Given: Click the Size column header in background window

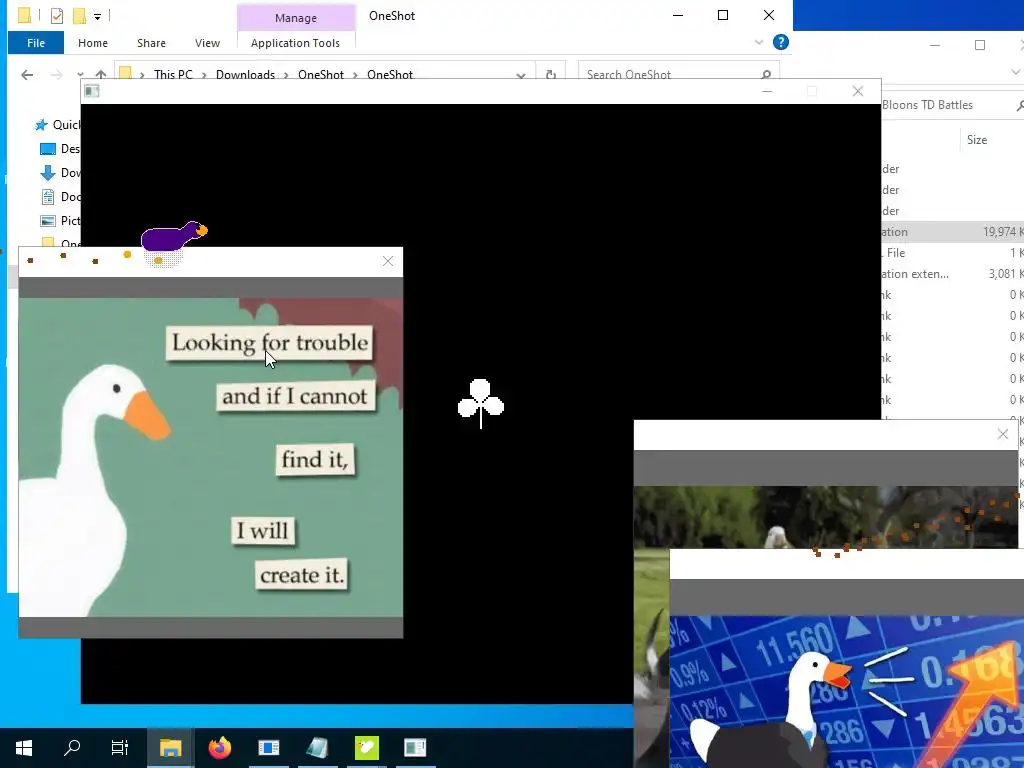Looking at the screenshot, I should point(977,140).
